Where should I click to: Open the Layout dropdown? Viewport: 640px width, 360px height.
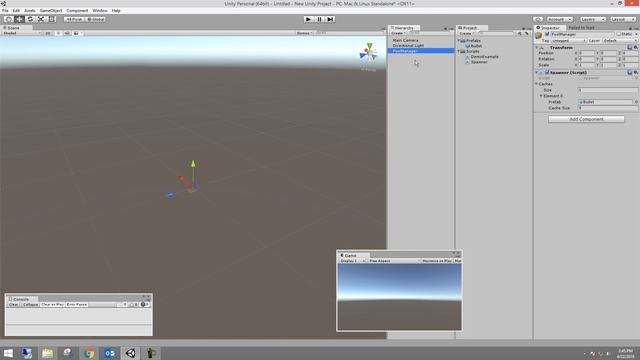(x=623, y=19)
